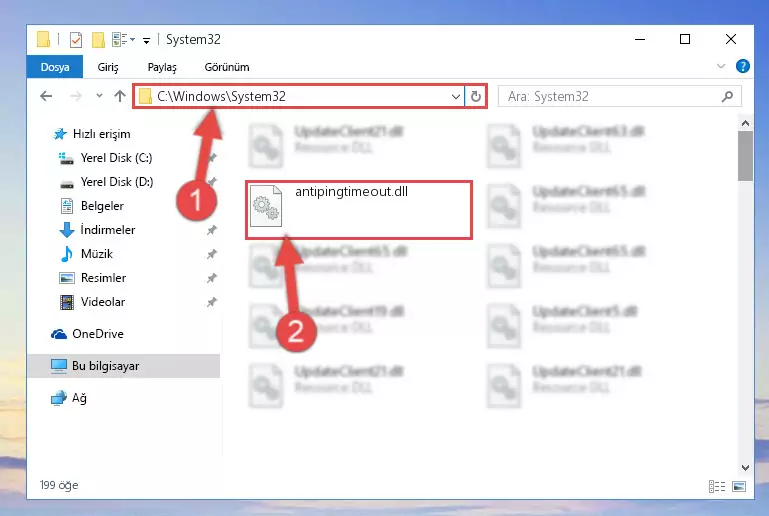Open the Customize Quick Access Toolbar arrow
Image resolution: width=769 pixels, height=516 pixels.
[x=146, y=40]
